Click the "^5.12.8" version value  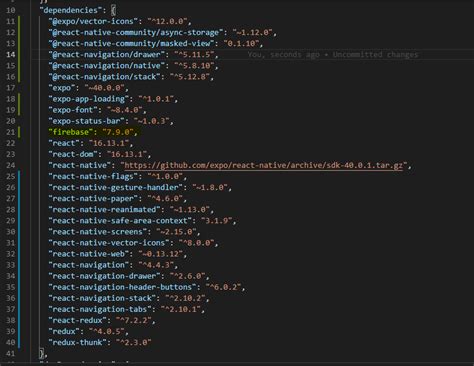(190, 77)
